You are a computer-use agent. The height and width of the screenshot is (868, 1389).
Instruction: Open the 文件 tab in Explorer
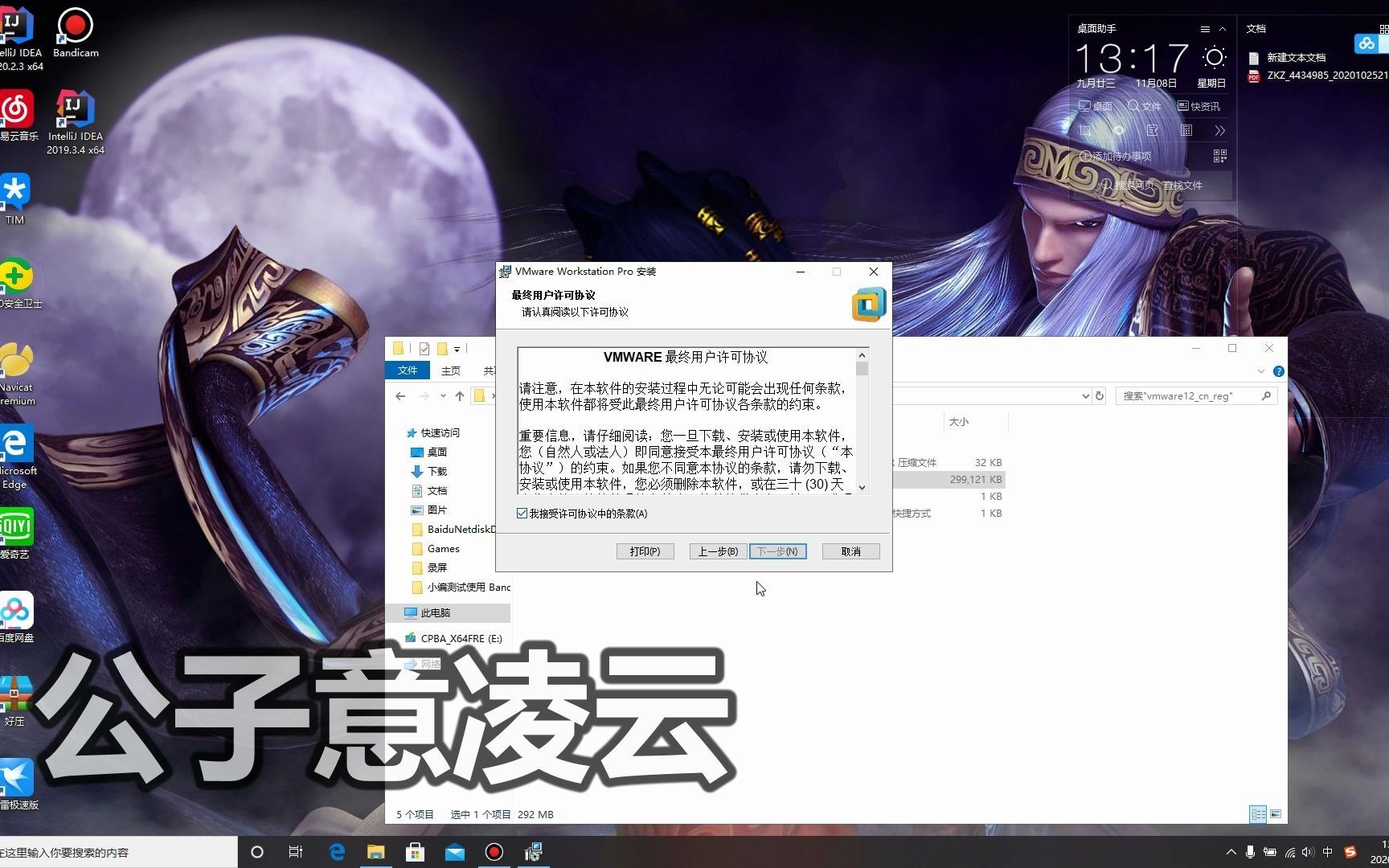[x=408, y=371]
